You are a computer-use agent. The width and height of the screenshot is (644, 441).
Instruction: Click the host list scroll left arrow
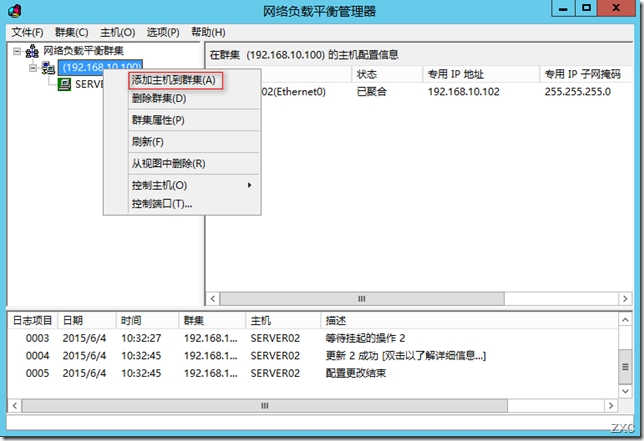(x=213, y=299)
